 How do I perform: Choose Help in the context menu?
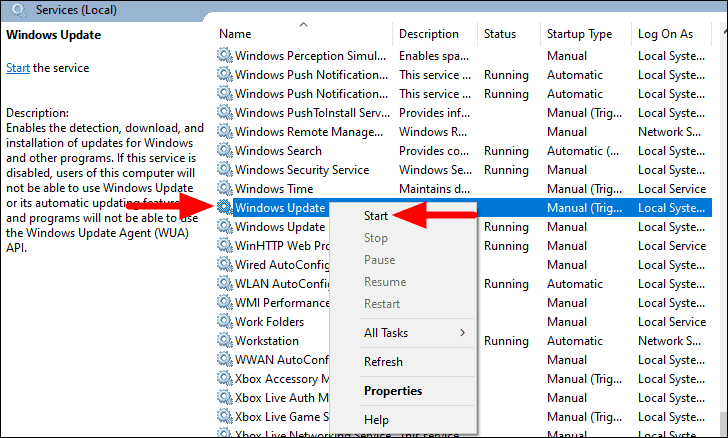tap(376, 419)
